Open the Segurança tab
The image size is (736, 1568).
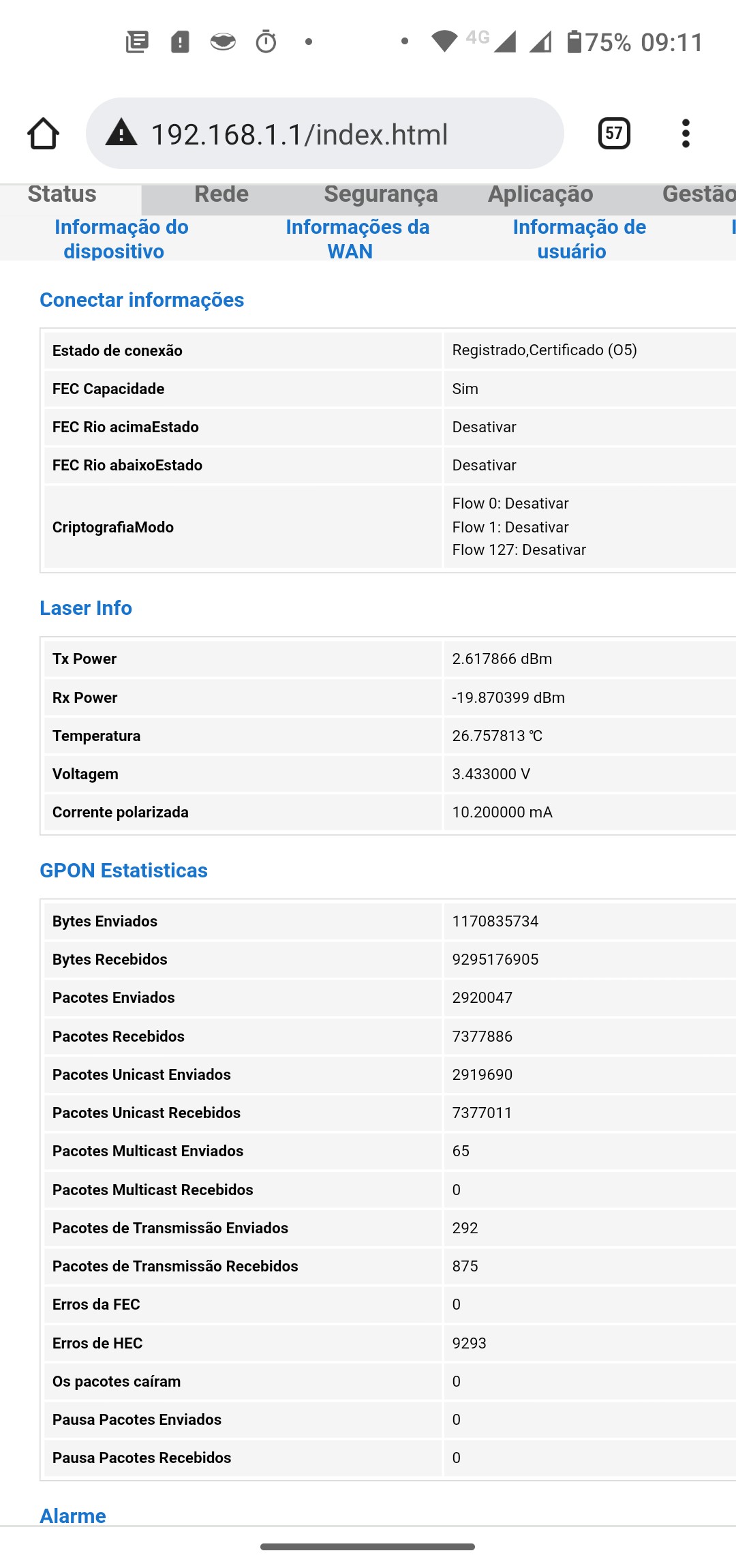[x=380, y=194]
